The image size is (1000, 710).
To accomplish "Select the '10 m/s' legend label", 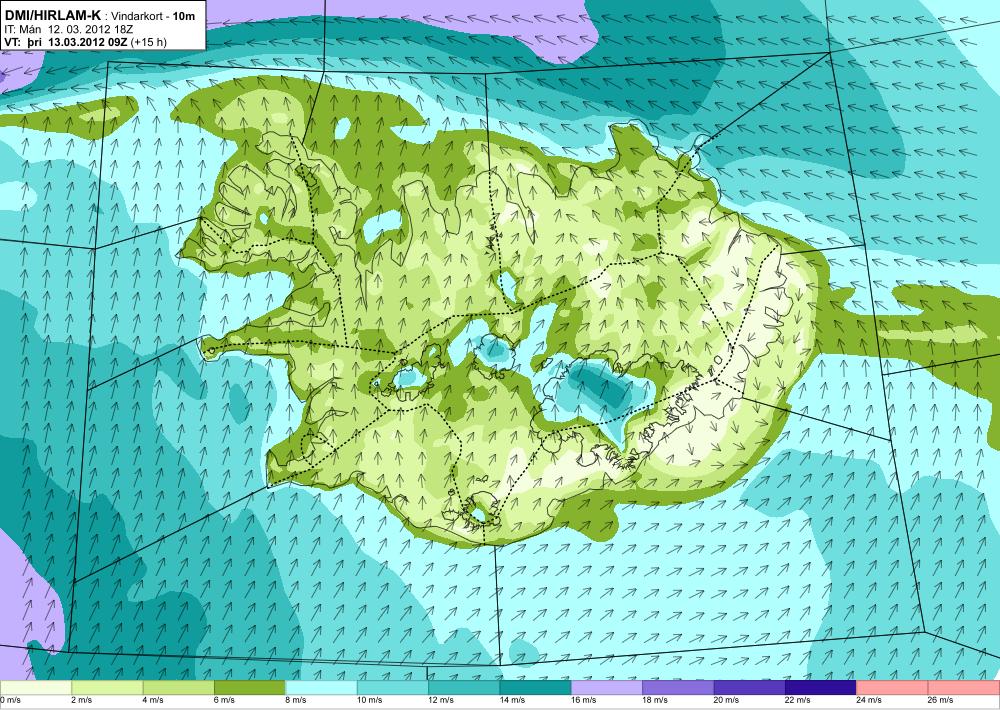I will pyautogui.click(x=369, y=700).
